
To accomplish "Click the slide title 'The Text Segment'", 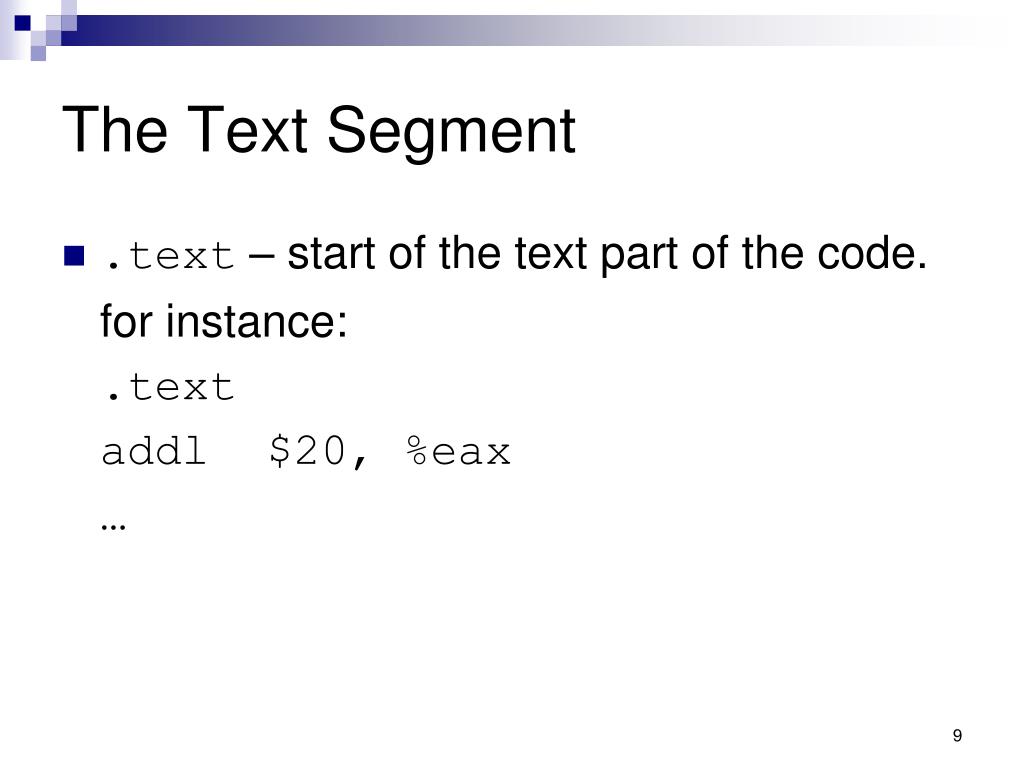I will tap(319, 131).
